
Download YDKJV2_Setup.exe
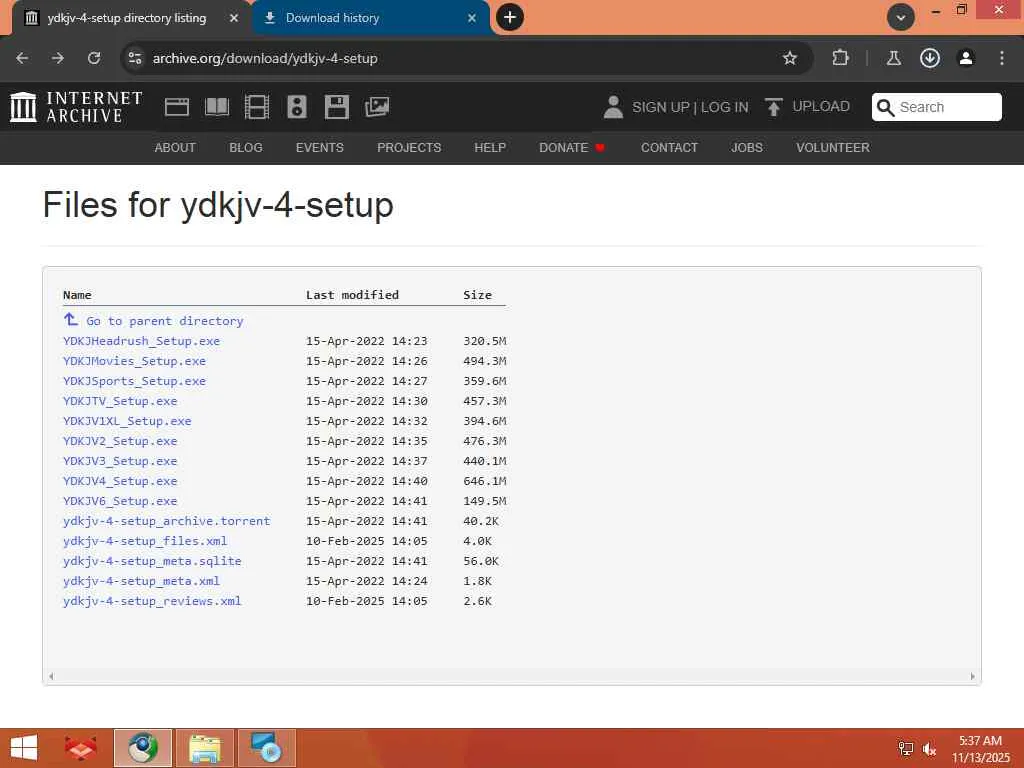(120, 441)
